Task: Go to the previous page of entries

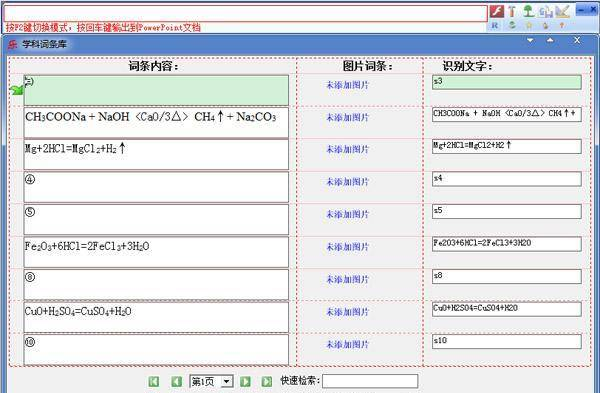Action: click(x=176, y=381)
